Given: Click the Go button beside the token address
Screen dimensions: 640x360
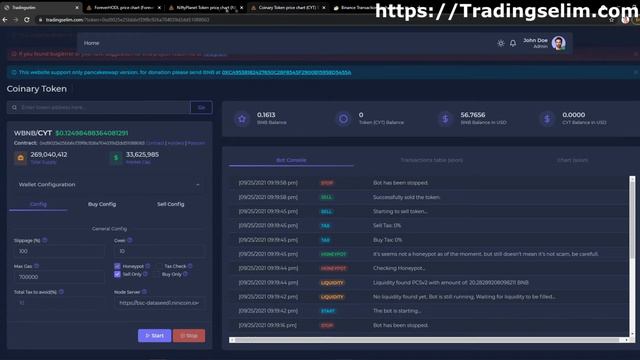Looking at the screenshot, I should (201, 107).
